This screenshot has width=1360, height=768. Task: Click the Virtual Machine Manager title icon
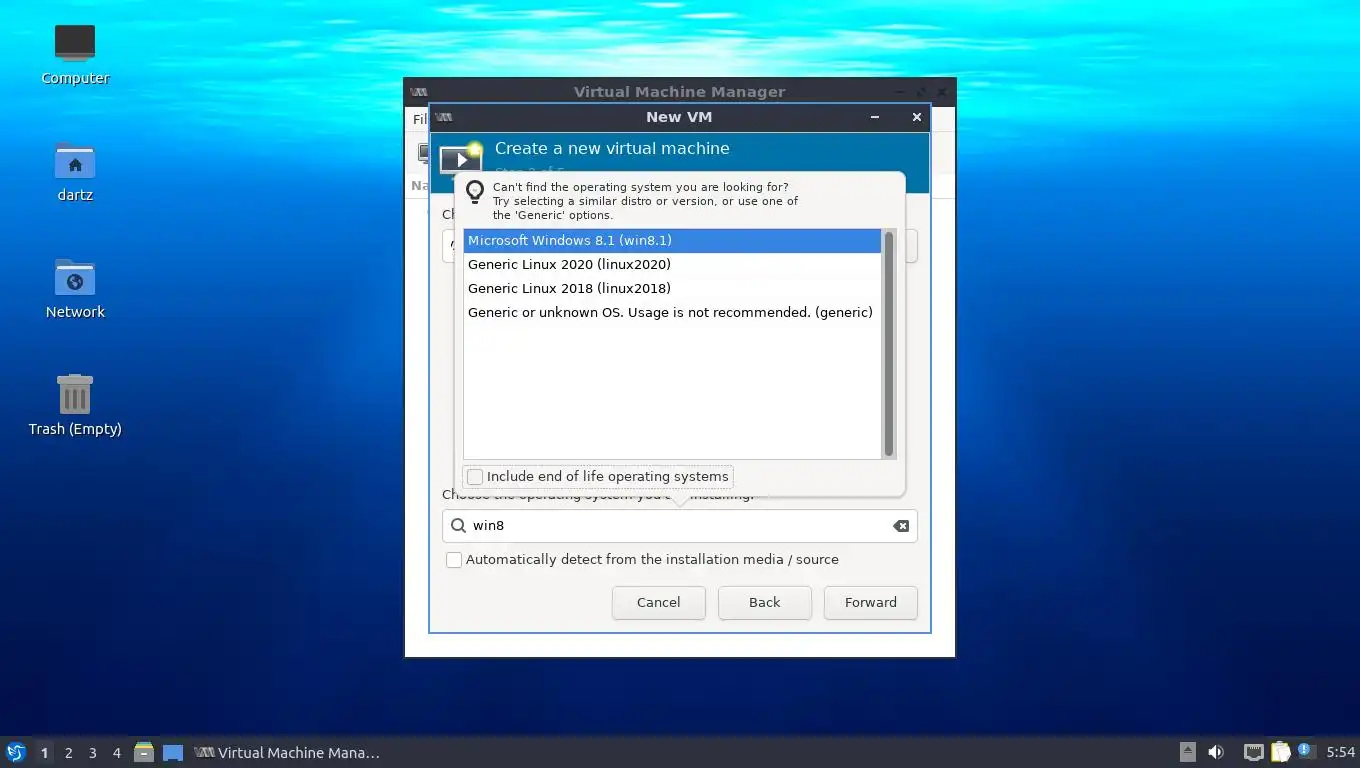pos(419,92)
